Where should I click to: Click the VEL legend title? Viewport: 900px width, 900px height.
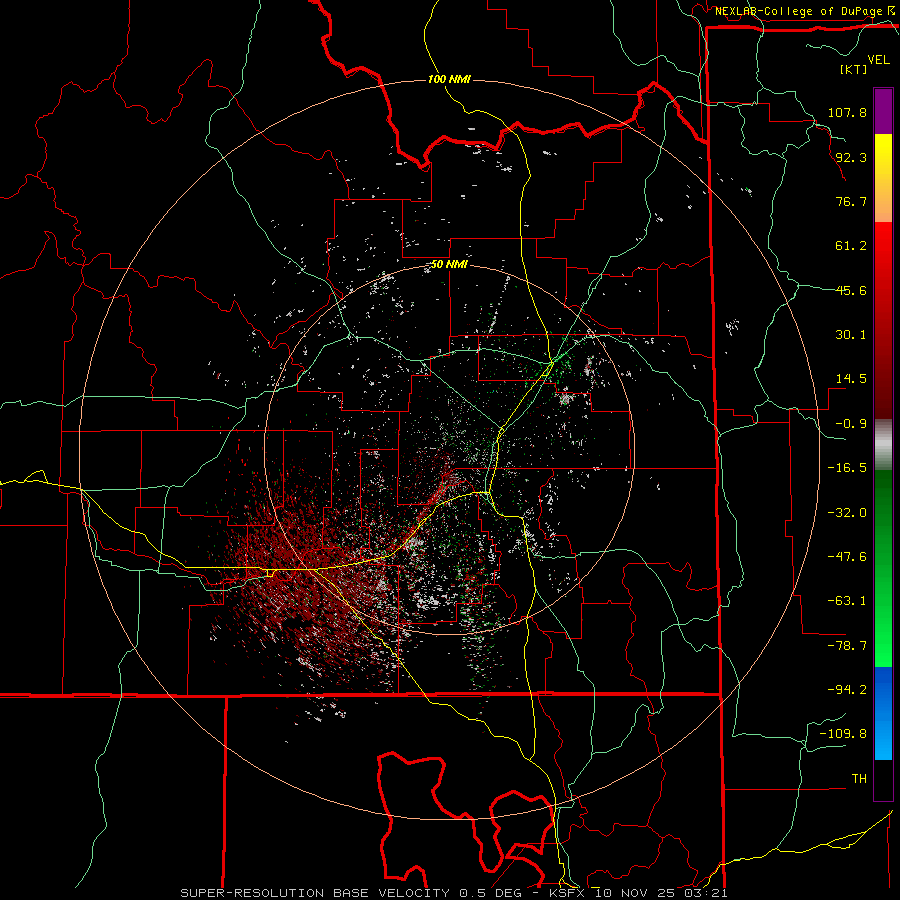(879, 60)
